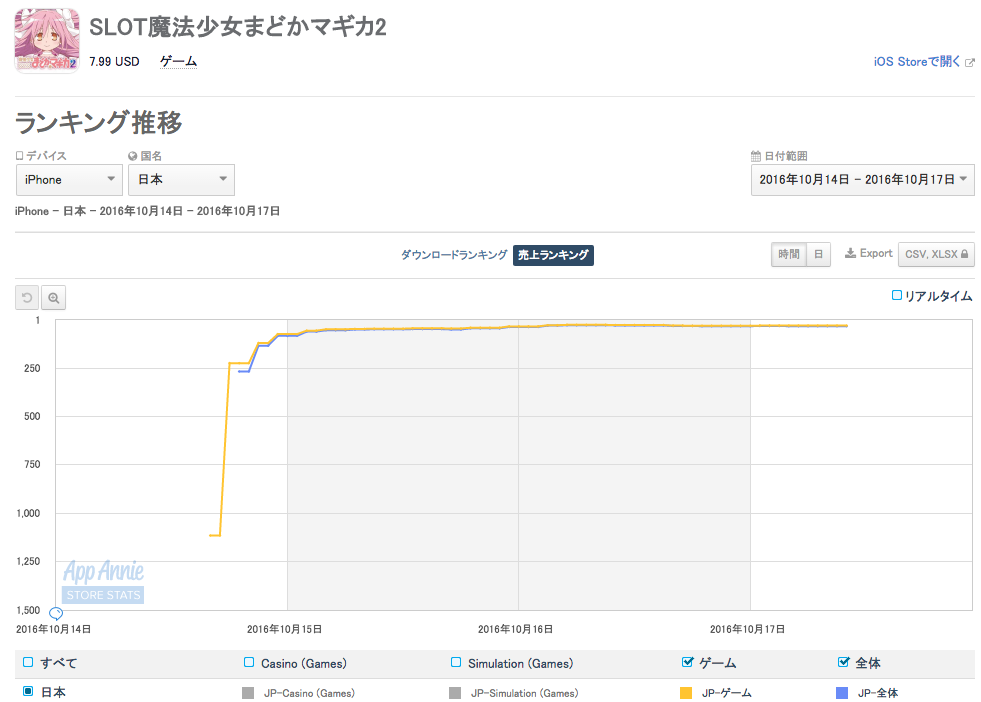
Task: Click the ランキング推移 heading
Action: click(98, 122)
